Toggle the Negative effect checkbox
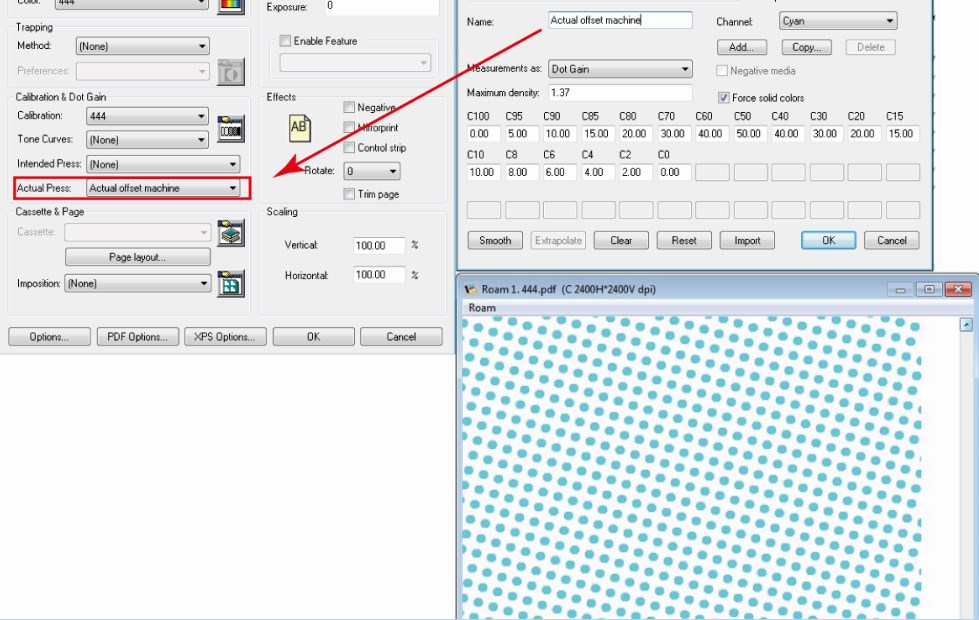979x620 pixels. [x=349, y=107]
